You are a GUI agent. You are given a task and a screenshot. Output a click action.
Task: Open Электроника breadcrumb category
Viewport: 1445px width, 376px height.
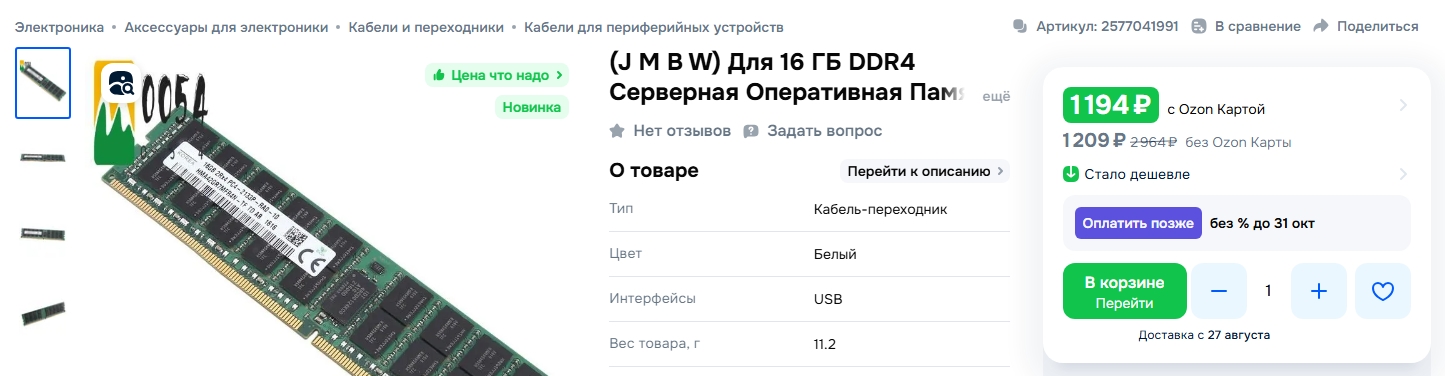pos(60,27)
